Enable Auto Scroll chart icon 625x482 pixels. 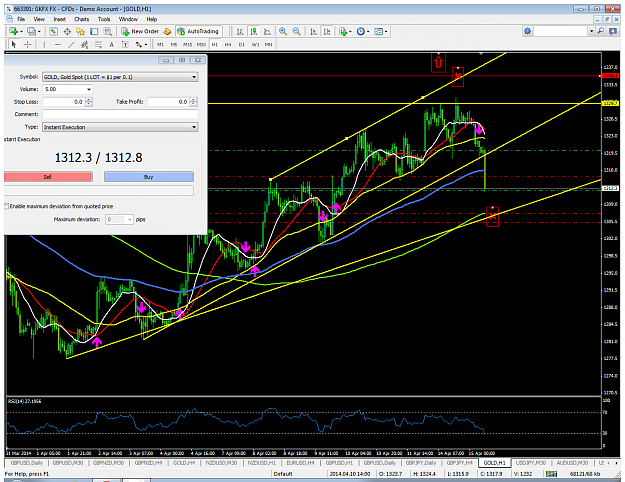point(314,31)
